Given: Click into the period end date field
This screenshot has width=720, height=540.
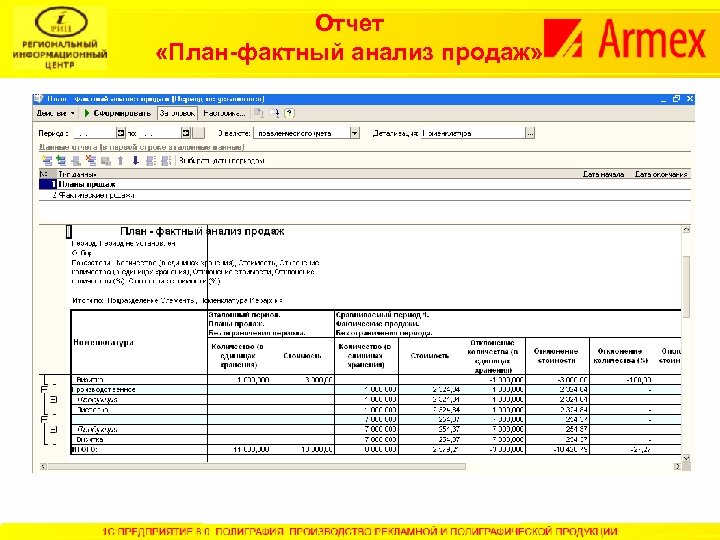Looking at the screenshot, I should [160, 133].
